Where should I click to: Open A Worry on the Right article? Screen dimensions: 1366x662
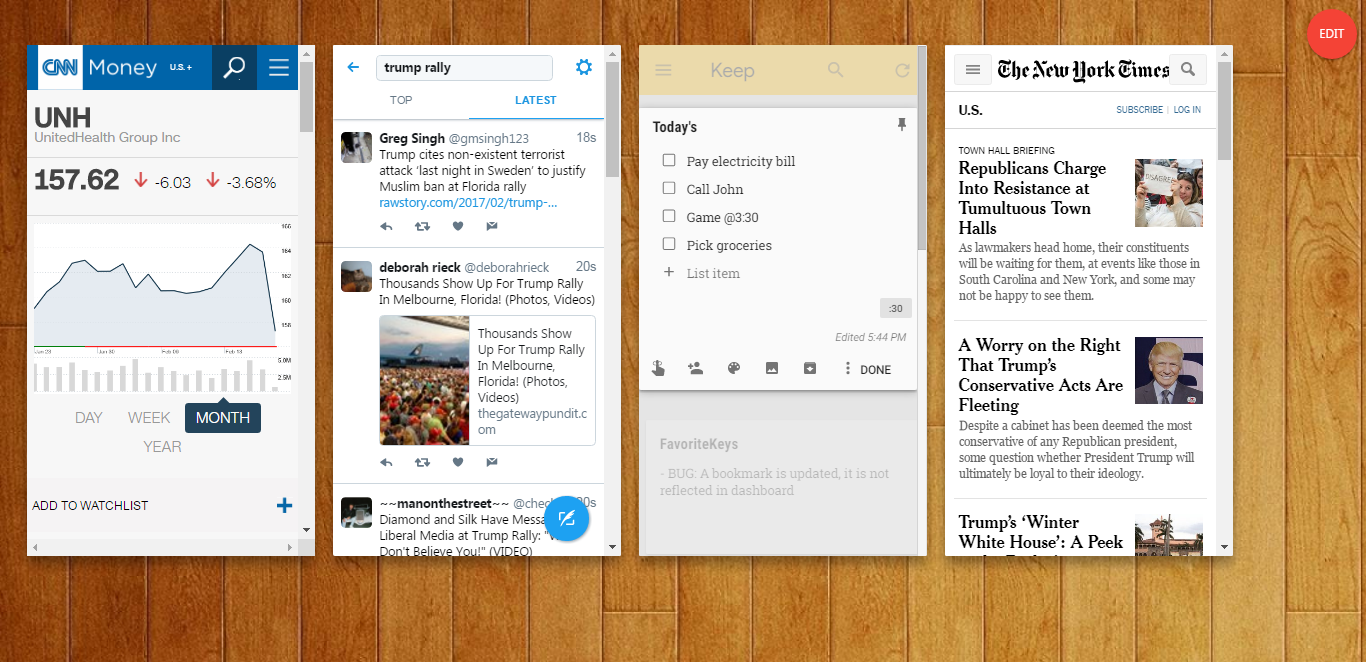point(1040,375)
